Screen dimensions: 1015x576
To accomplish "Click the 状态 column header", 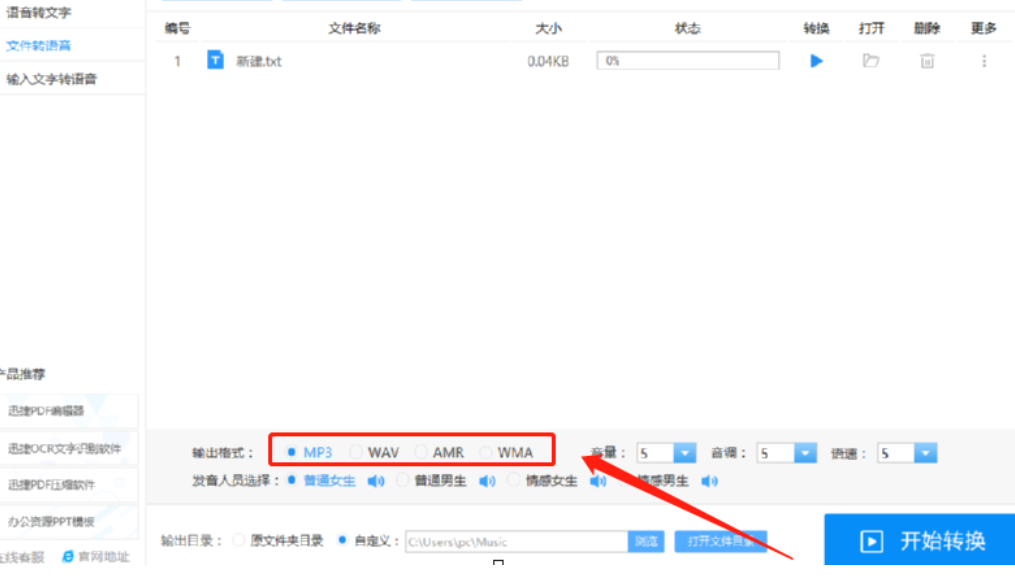I will (x=687, y=28).
